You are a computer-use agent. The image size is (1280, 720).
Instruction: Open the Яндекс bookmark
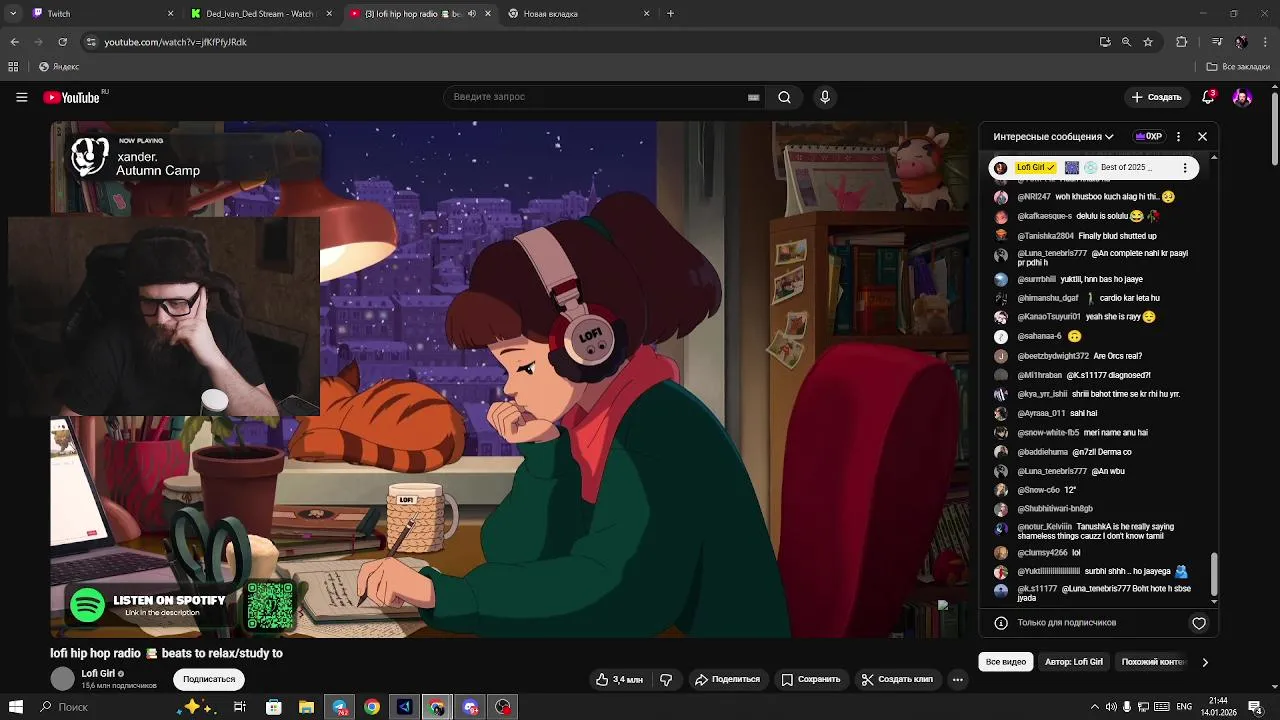click(59, 67)
